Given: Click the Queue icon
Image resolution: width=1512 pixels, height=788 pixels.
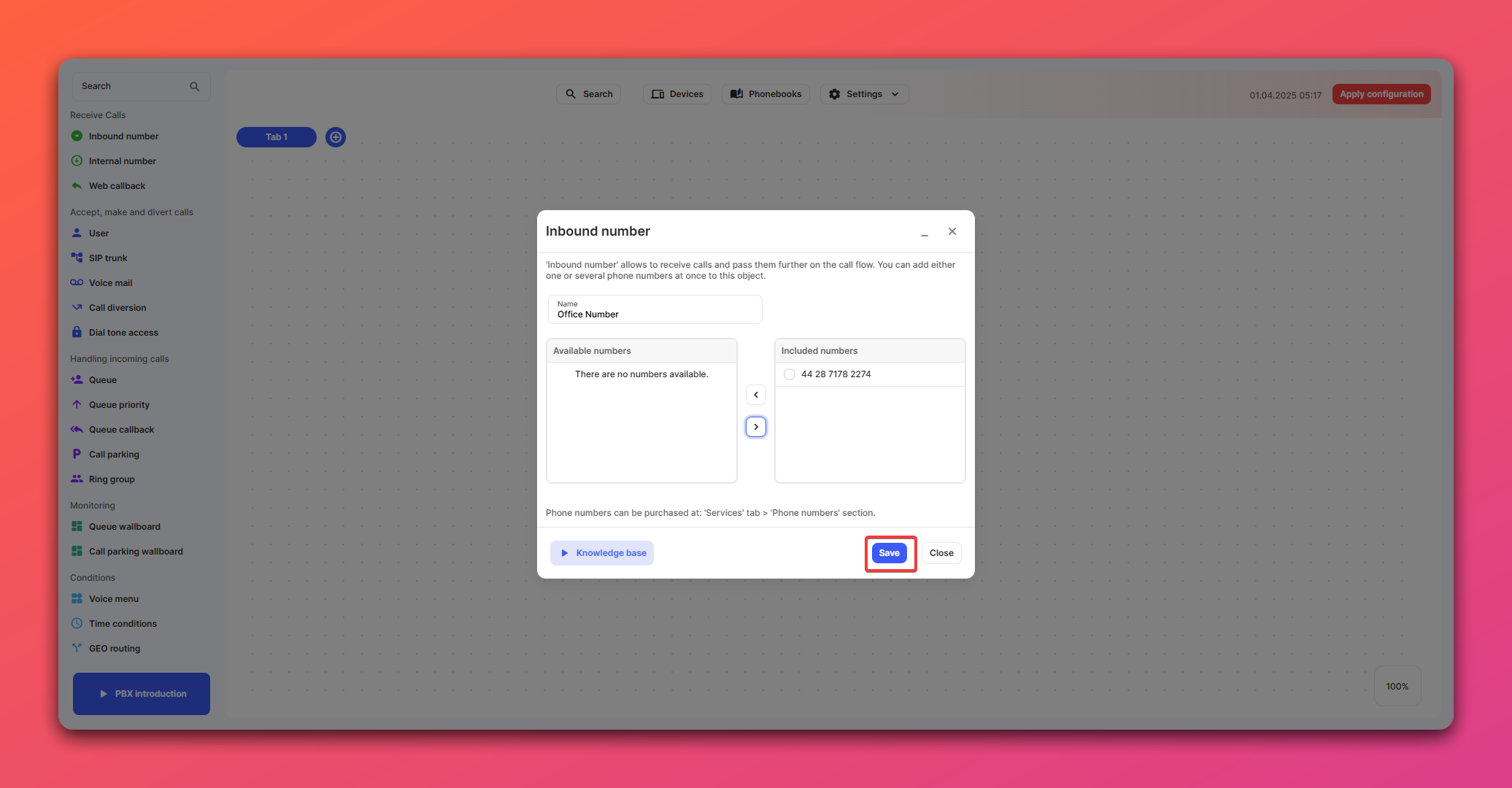Looking at the screenshot, I should (77, 379).
